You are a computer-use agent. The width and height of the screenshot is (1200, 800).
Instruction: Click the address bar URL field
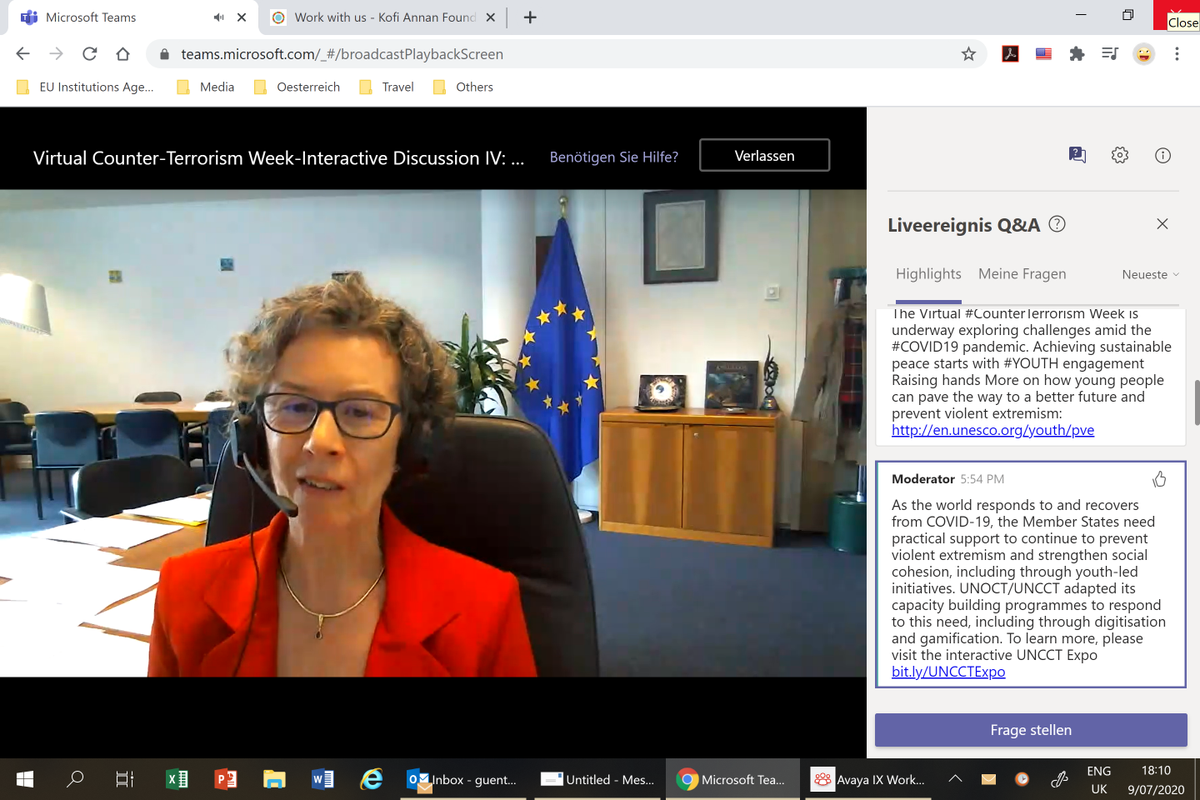[x=565, y=54]
